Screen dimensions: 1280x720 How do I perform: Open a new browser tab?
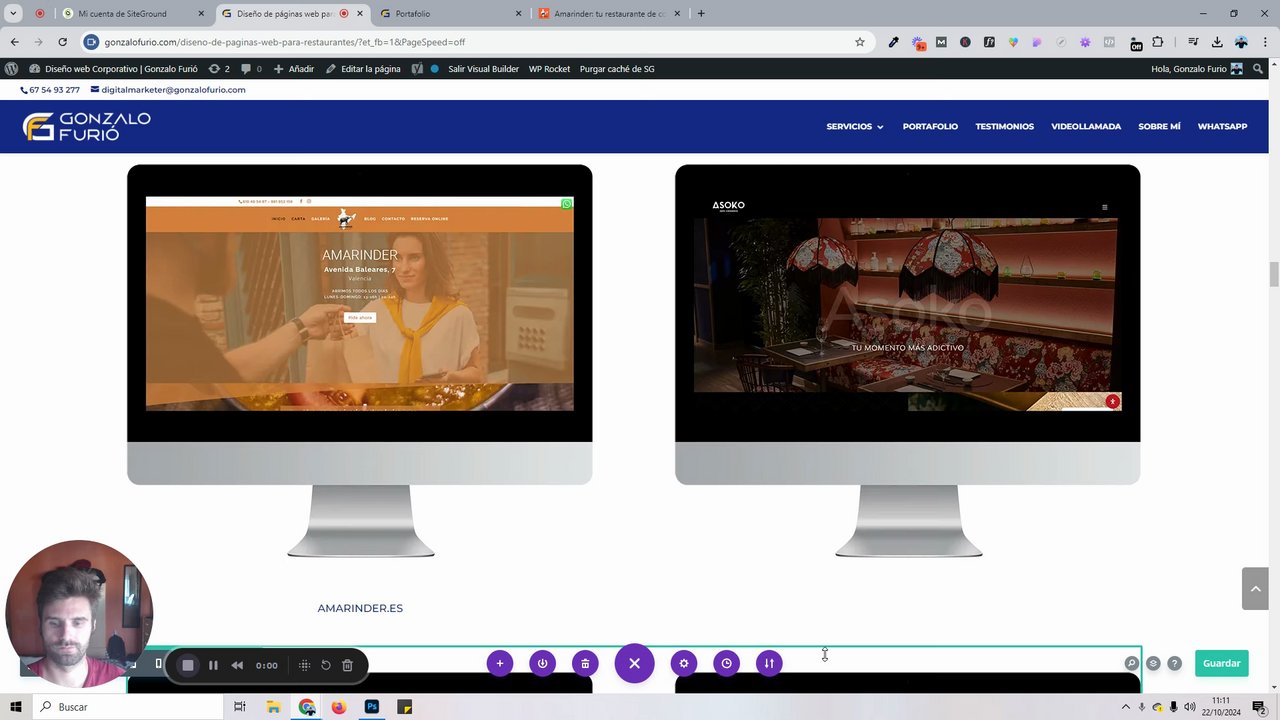pos(701,14)
